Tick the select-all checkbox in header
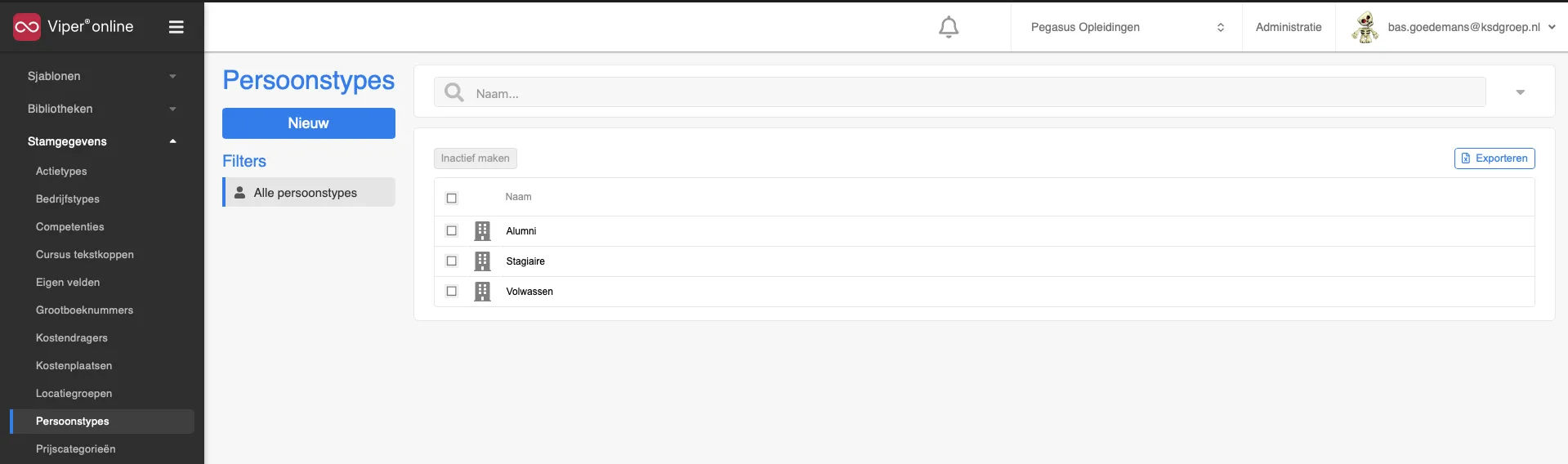The image size is (1568, 464). coord(451,198)
